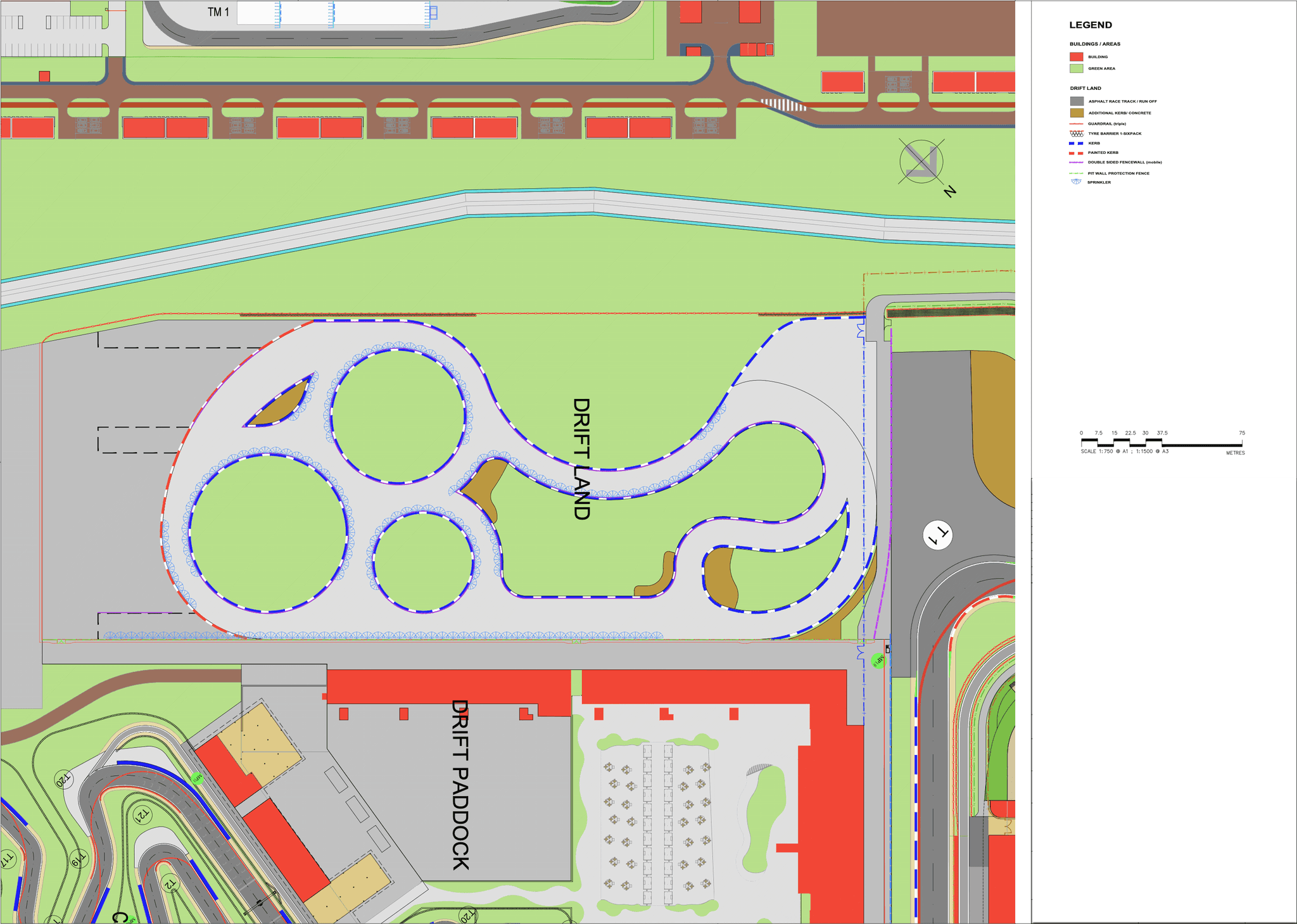Image resolution: width=1297 pixels, height=924 pixels.
Task: Click the grey asphalt race track swatch
Action: pyautogui.click(x=1077, y=101)
